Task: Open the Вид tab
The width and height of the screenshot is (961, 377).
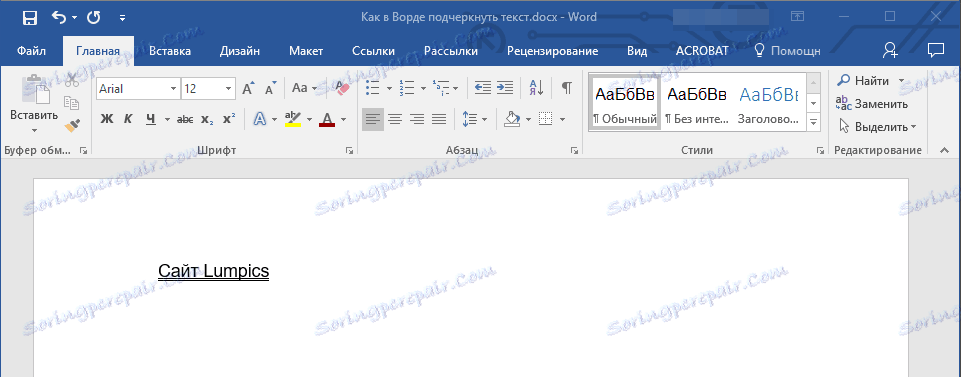Action: (x=637, y=51)
